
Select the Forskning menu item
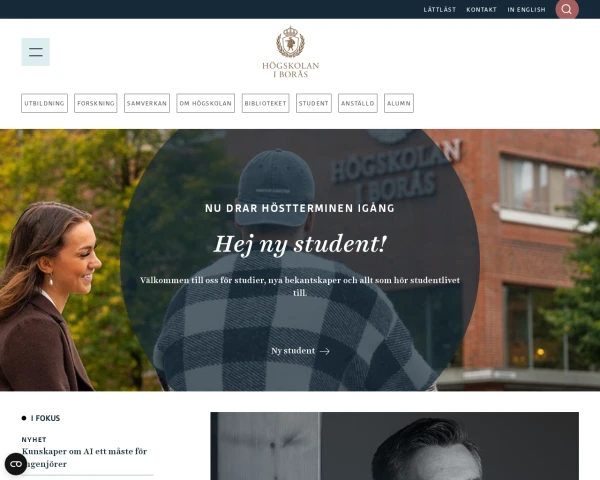(96, 103)
